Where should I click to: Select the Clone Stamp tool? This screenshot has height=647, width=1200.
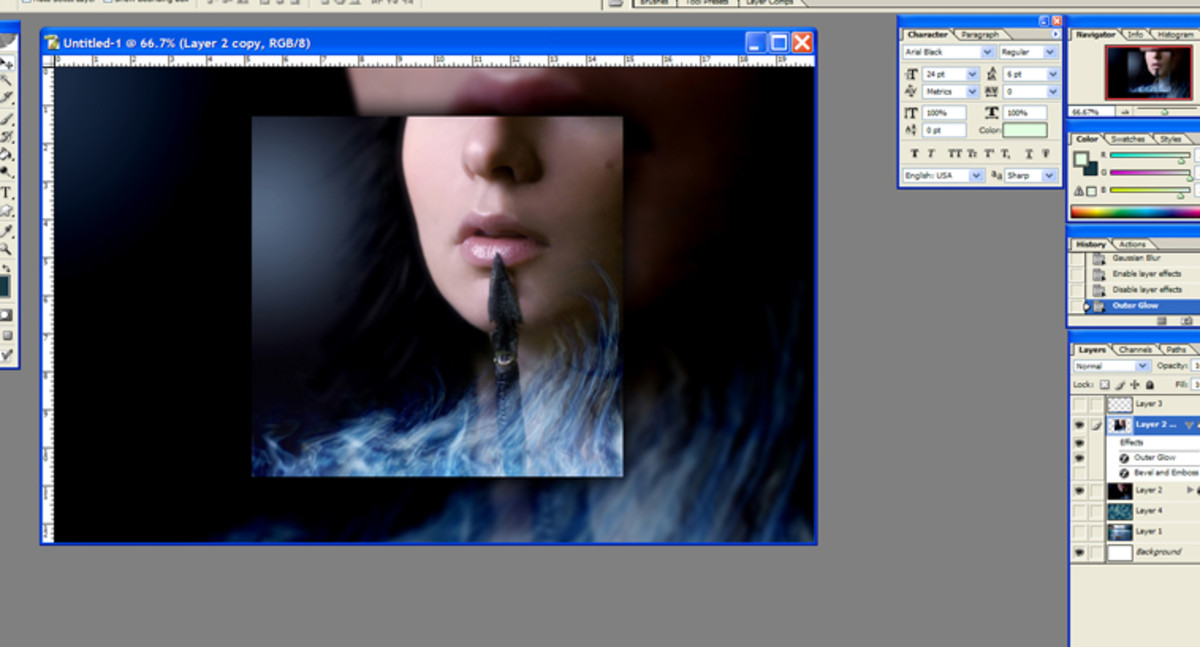(8, 134)
